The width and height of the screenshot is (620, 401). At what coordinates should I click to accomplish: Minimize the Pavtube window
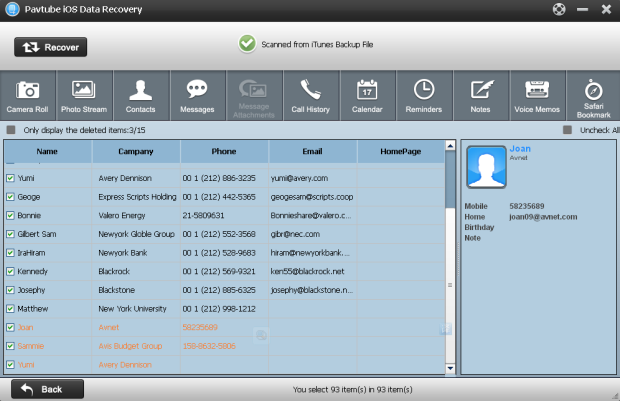pyautogui.click(x=582, y=9)
